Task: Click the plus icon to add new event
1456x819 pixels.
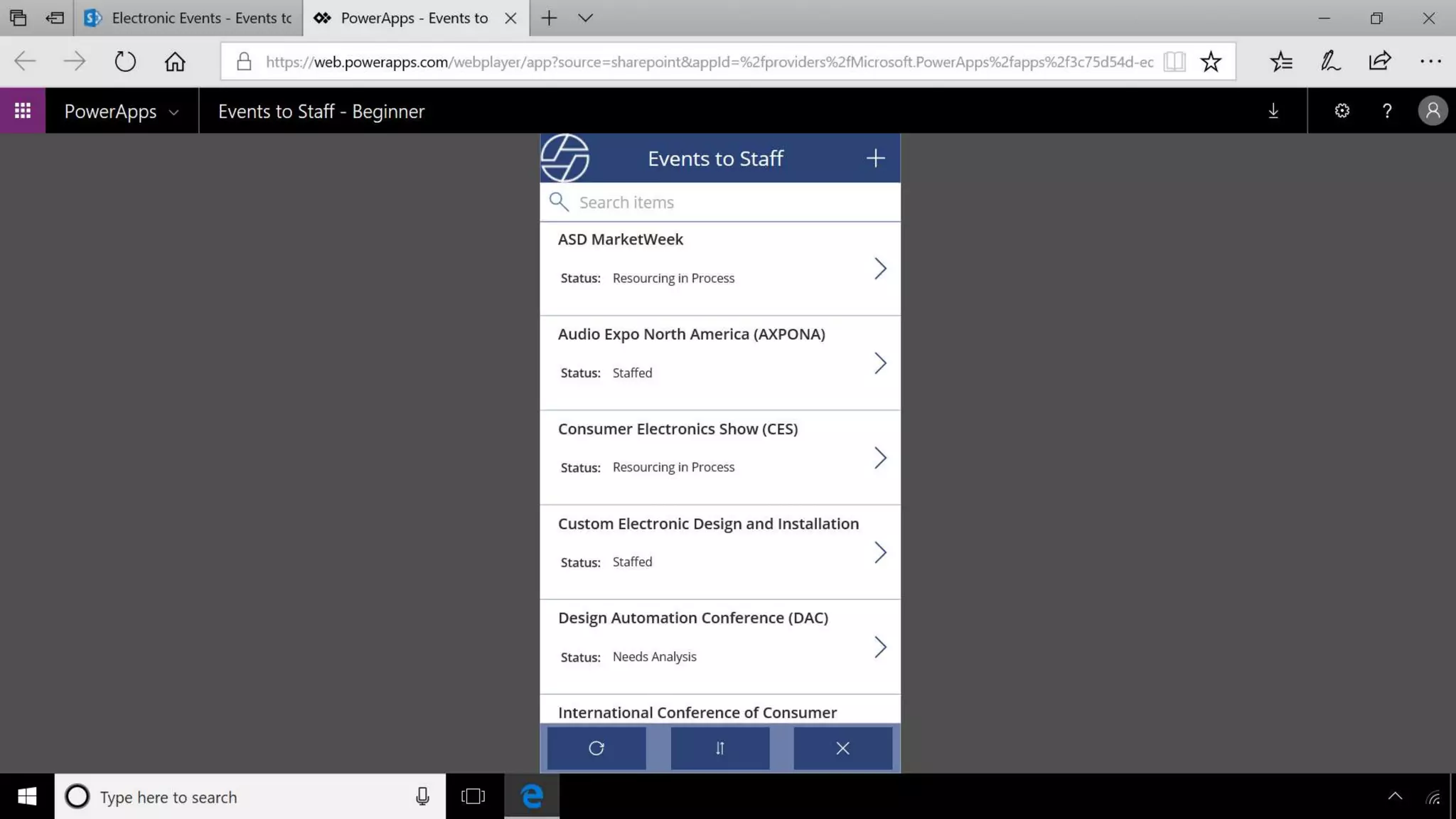Action: click(875, 158)
